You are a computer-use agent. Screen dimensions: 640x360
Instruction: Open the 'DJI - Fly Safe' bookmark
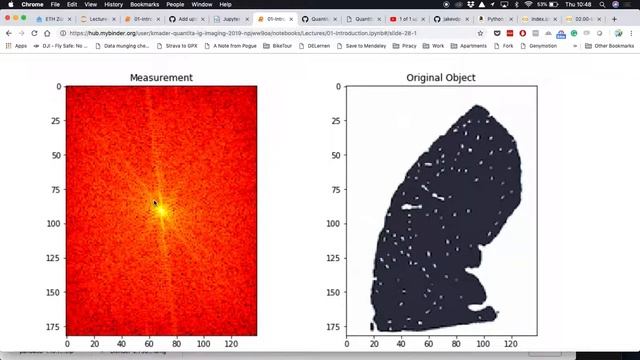tap(60, 46)
